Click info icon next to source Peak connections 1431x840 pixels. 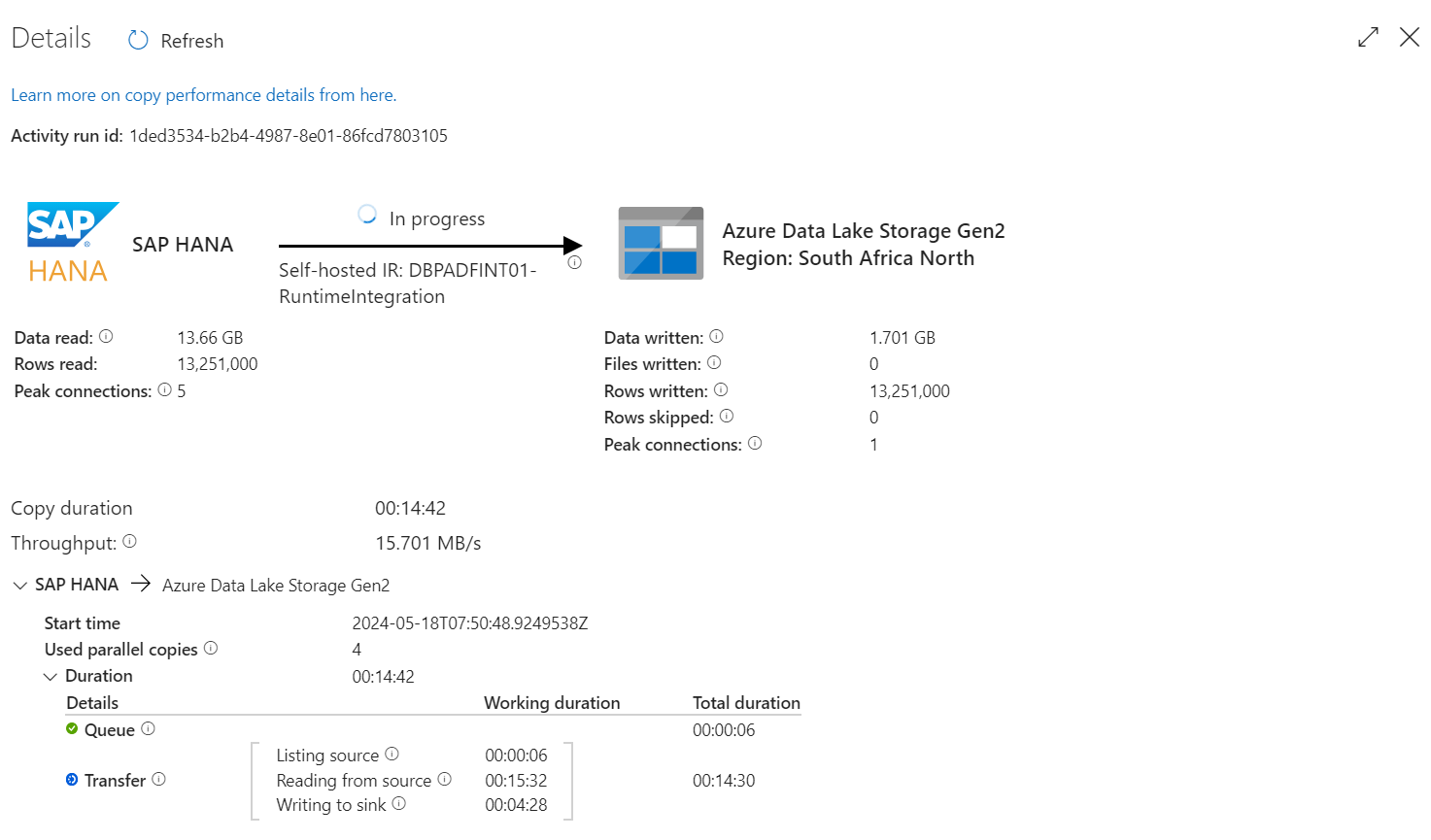coord(164,389)
